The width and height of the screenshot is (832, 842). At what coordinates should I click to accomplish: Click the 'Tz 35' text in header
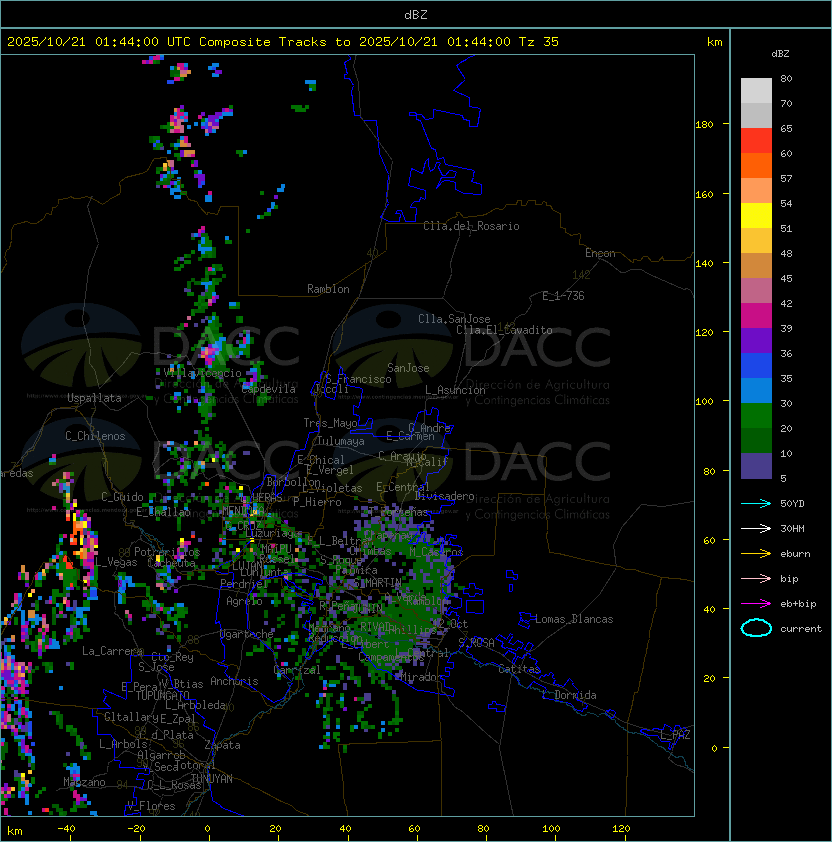539,42
